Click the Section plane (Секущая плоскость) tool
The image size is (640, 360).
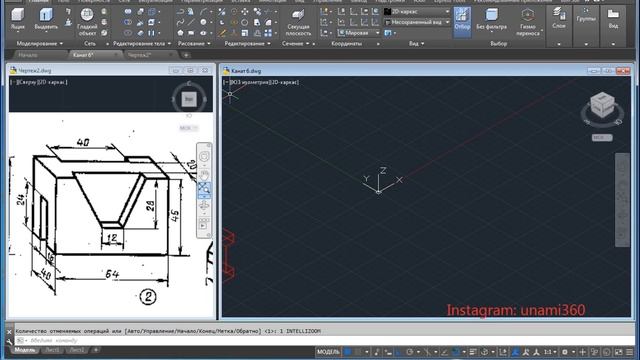298,22
